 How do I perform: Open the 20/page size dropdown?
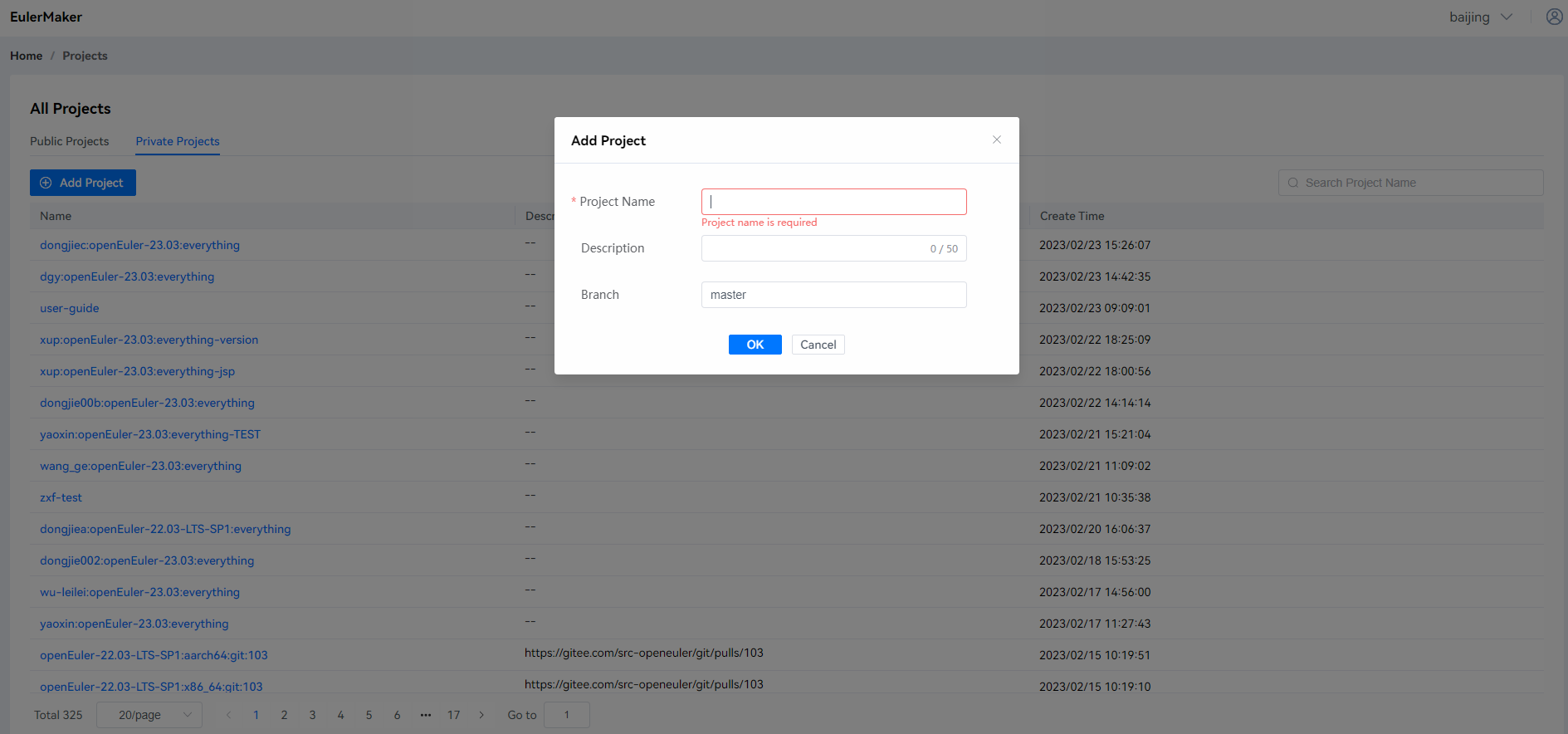pos(149,715)
